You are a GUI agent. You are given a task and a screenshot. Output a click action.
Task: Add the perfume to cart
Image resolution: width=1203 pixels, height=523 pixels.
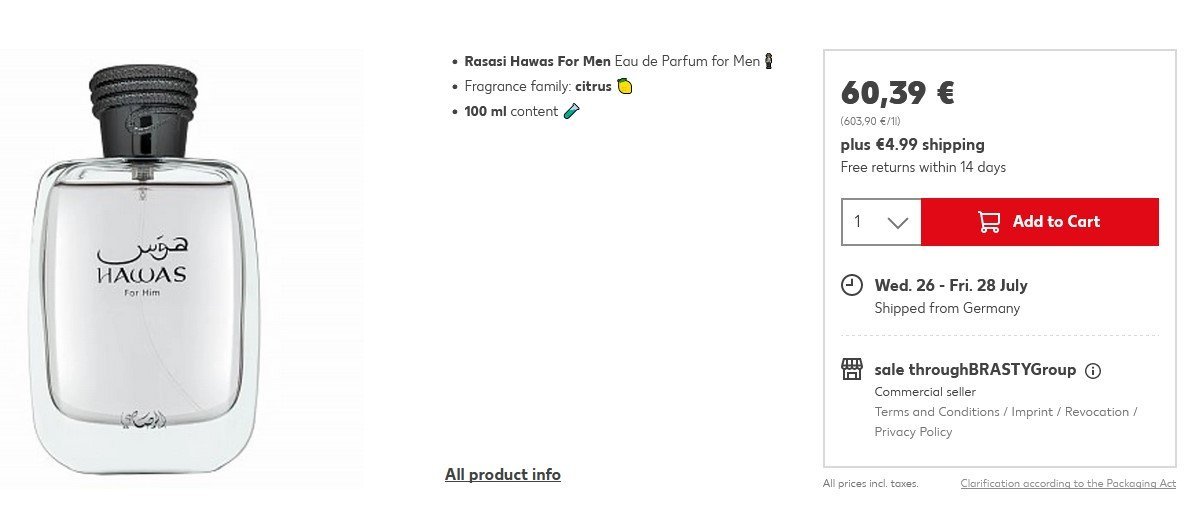click(x=1040, y=222)
